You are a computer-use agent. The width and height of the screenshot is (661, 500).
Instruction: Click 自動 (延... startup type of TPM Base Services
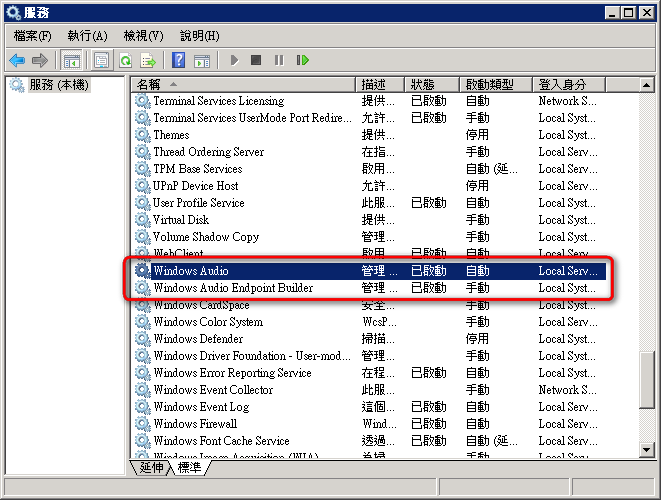click(492, 169)
